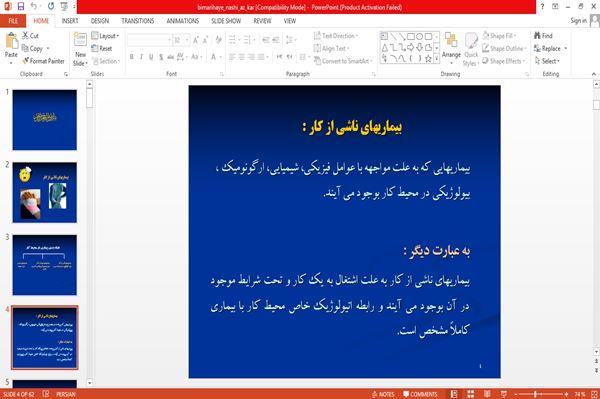
Task: Toggle center text alignment
Action: [x=242, y=57]
